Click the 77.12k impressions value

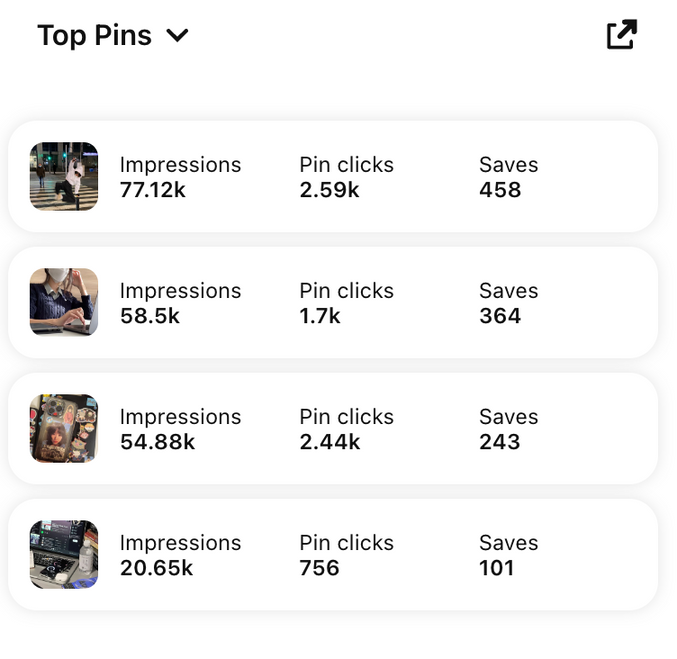(x=153, y=190)
